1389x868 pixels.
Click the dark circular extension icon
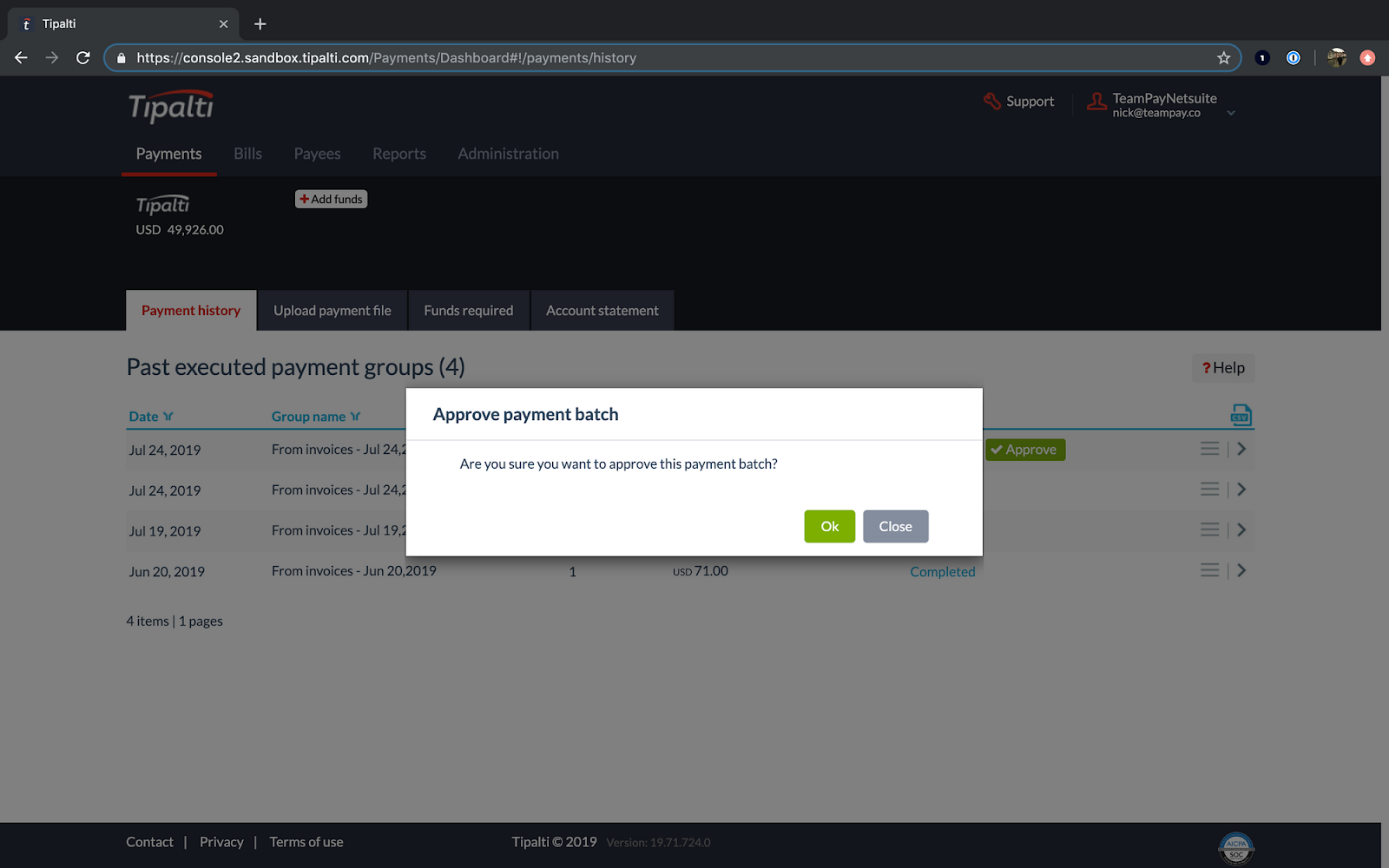tap(1262, 58)
